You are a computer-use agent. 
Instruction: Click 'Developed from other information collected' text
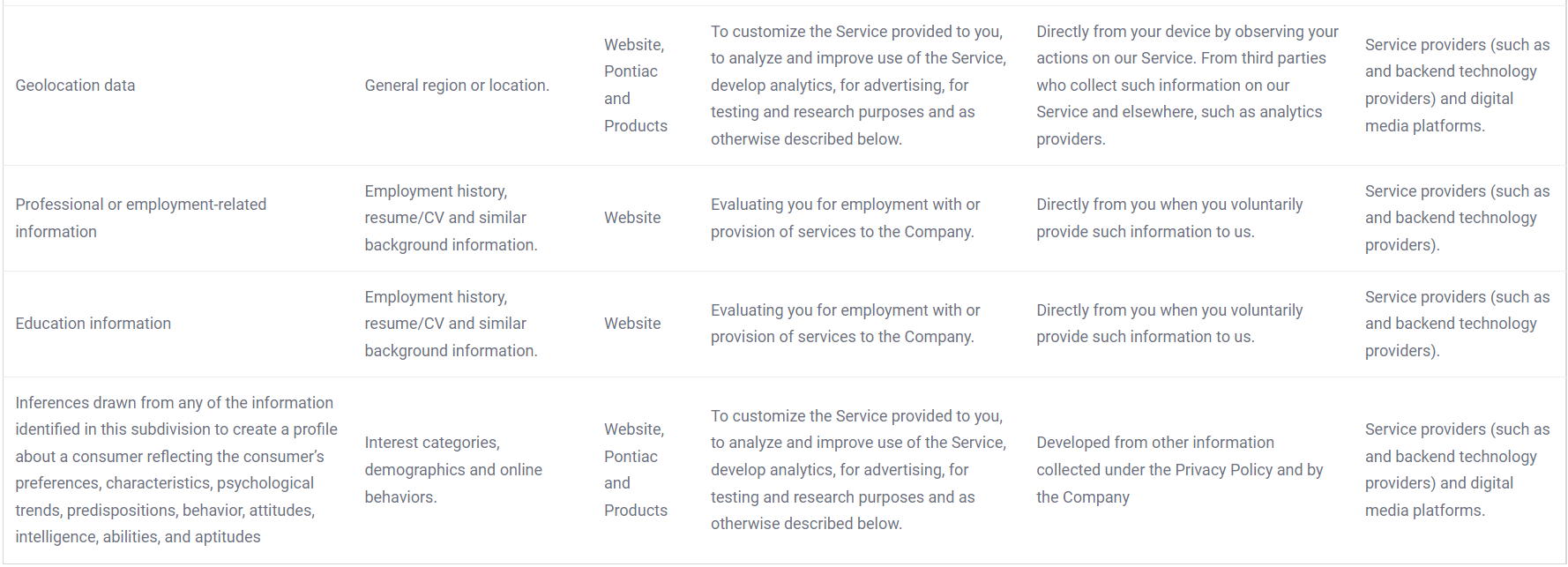coord(1179,470)
